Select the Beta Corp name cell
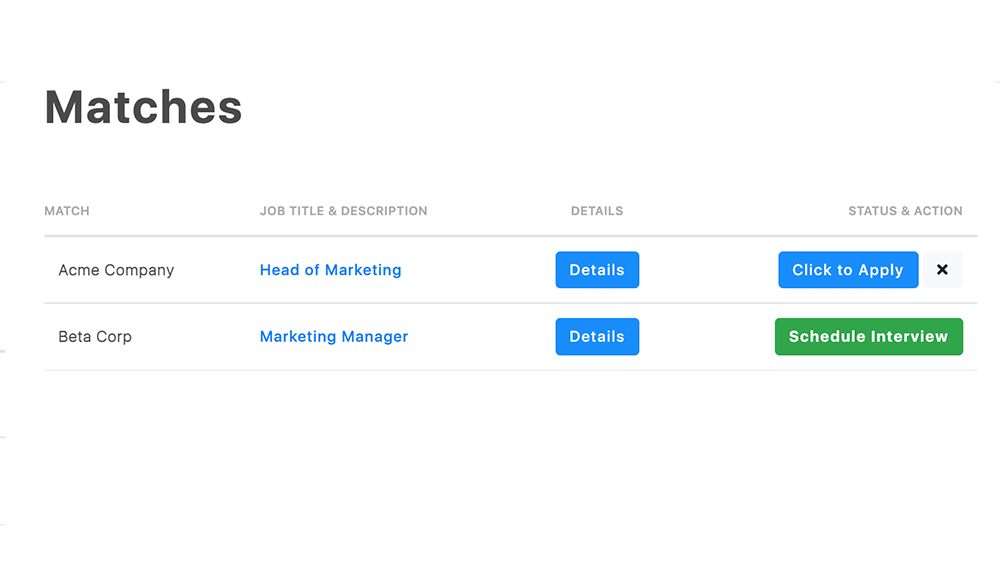The image size is (1000, 567). coord(95,337)
